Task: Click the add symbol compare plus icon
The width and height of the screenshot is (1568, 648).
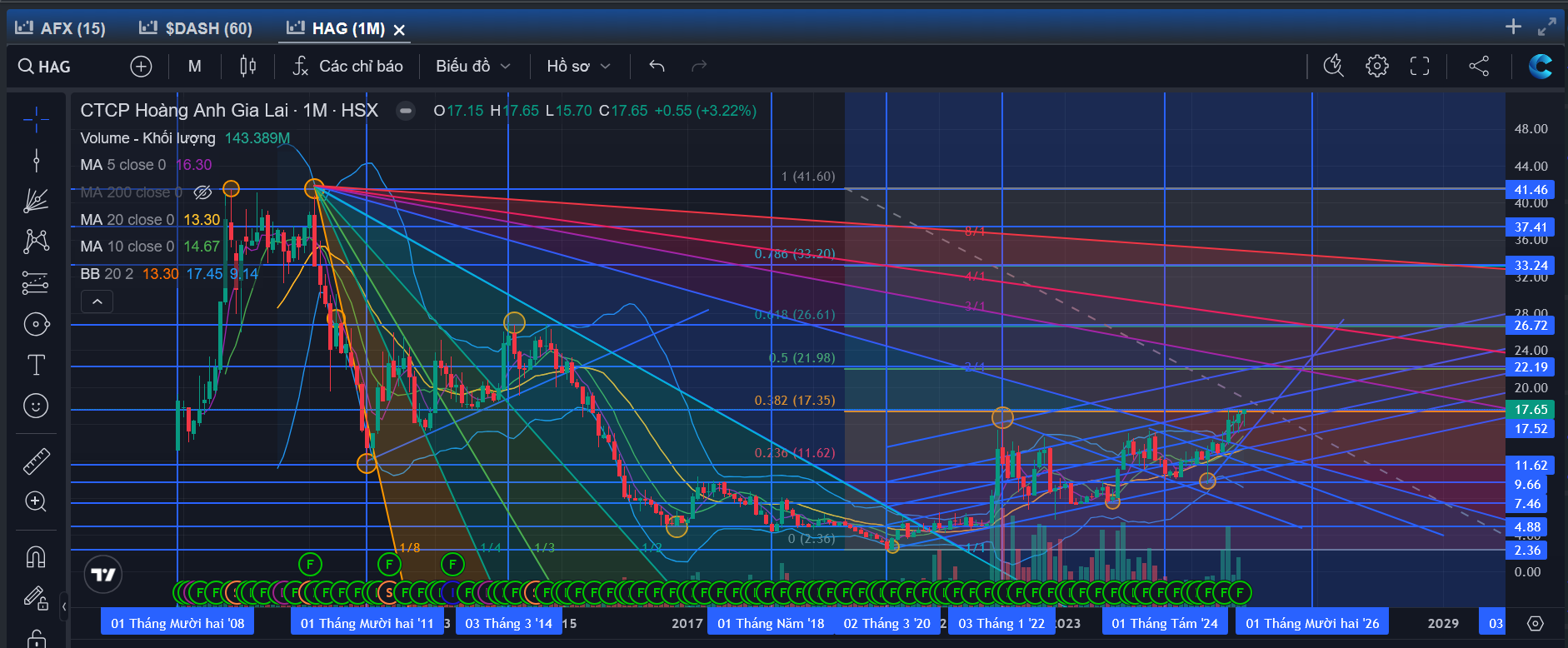Action: (x=142, y=67)
